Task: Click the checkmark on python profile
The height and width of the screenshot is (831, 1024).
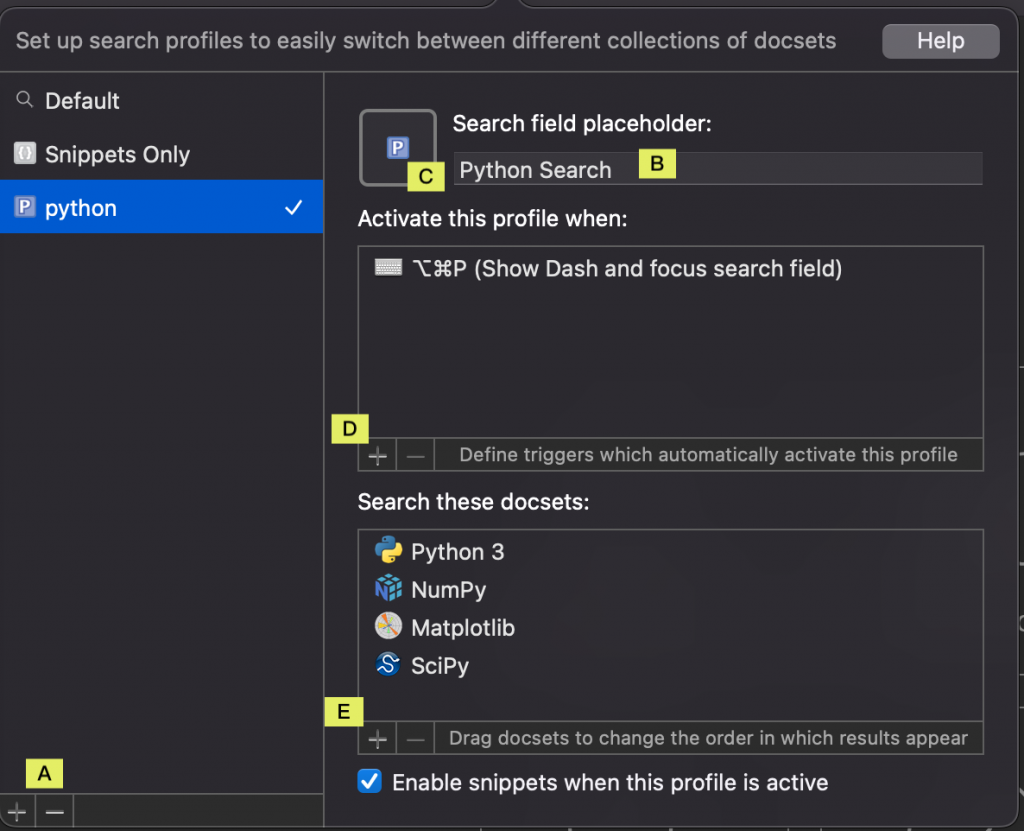Action: pyautogui.click(x=293, y=208)
